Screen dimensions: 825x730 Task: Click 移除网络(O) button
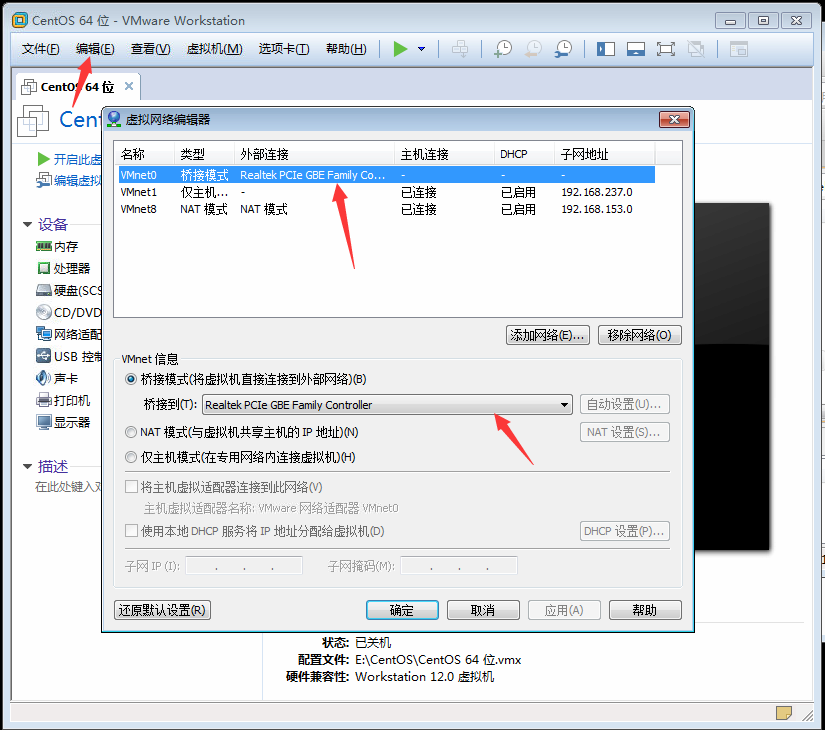(x=640, y=335)
